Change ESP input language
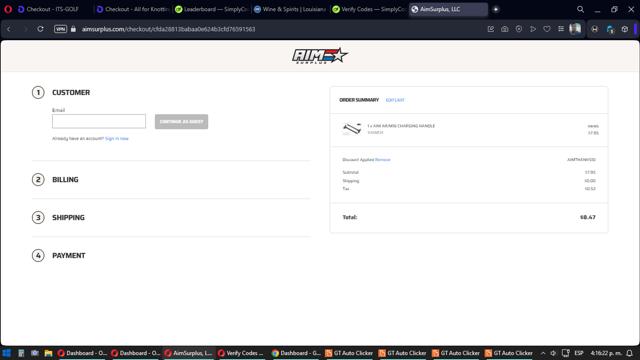The image size is (640, 360). point(579,353)
